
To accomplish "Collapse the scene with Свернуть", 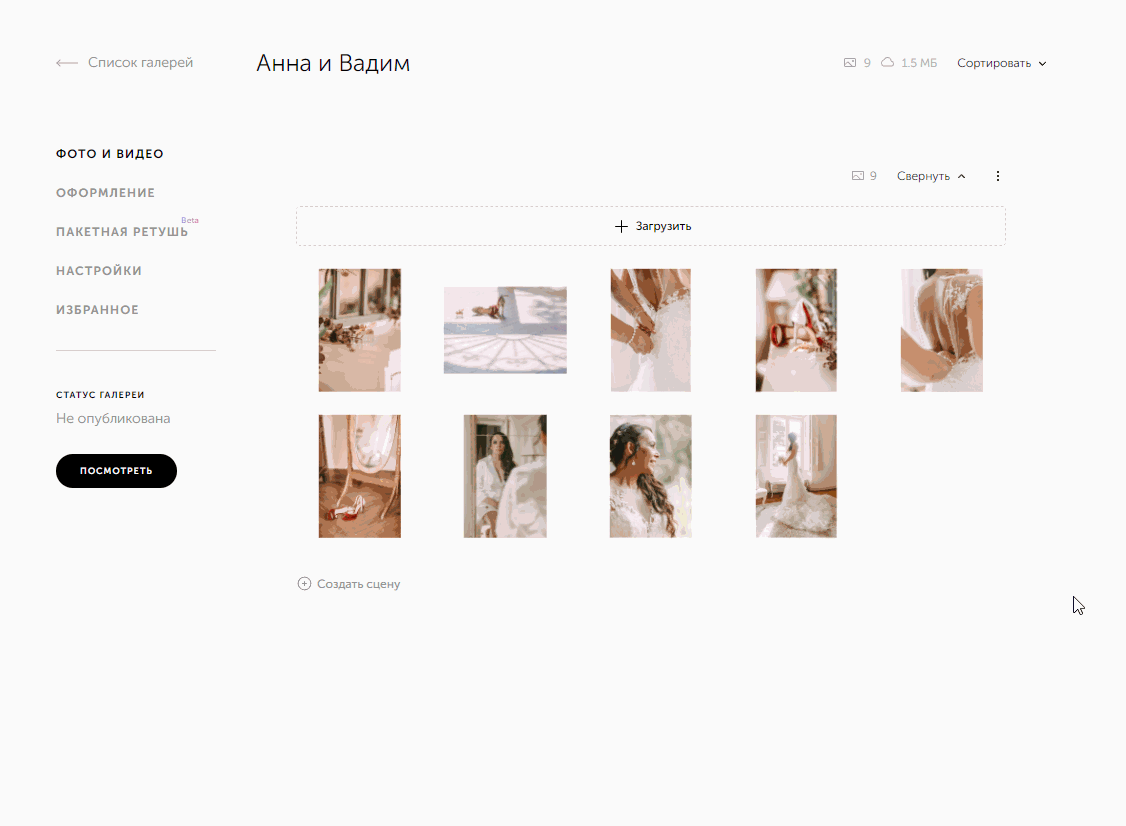I will coord(931,176).
